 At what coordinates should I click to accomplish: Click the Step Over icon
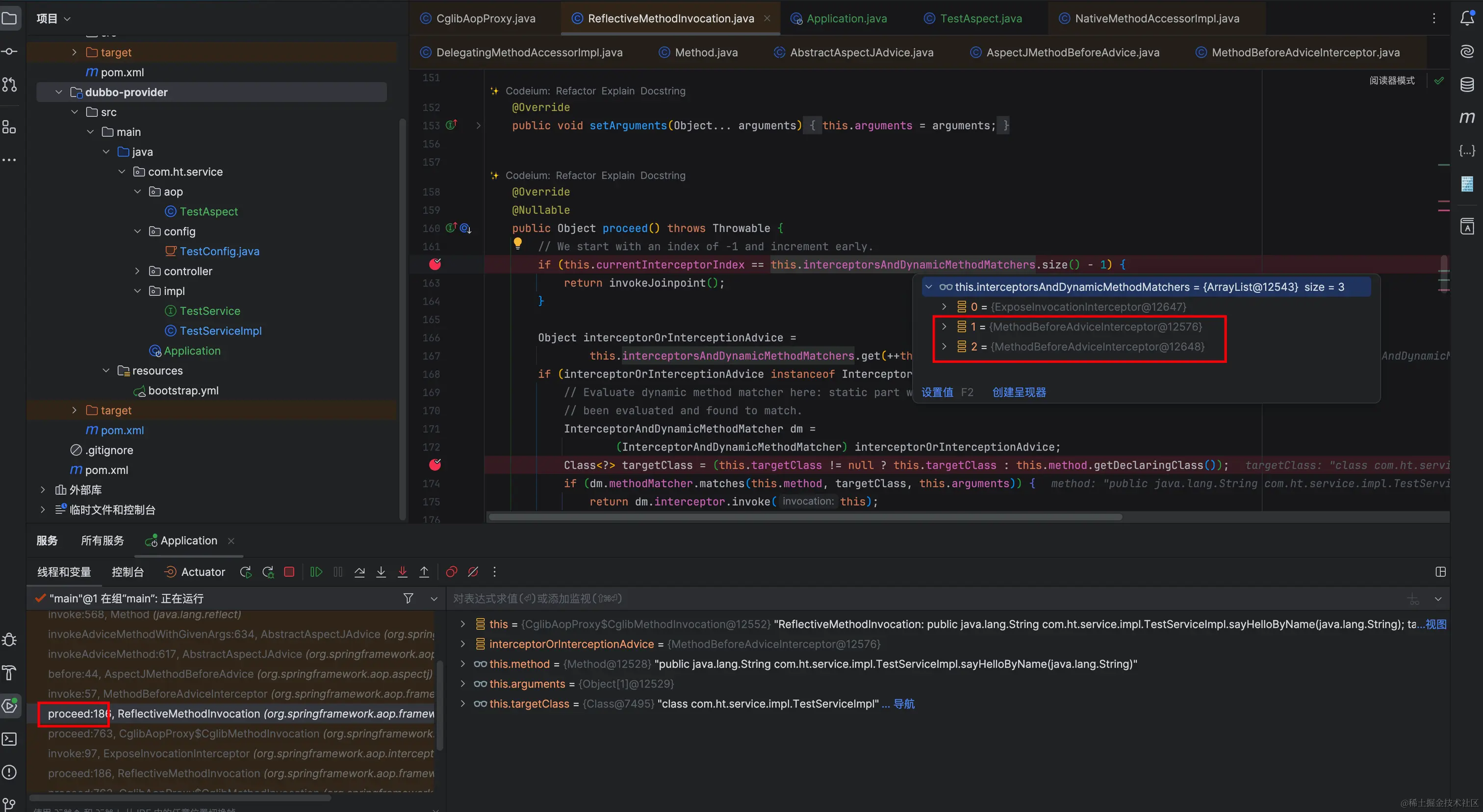360,572
